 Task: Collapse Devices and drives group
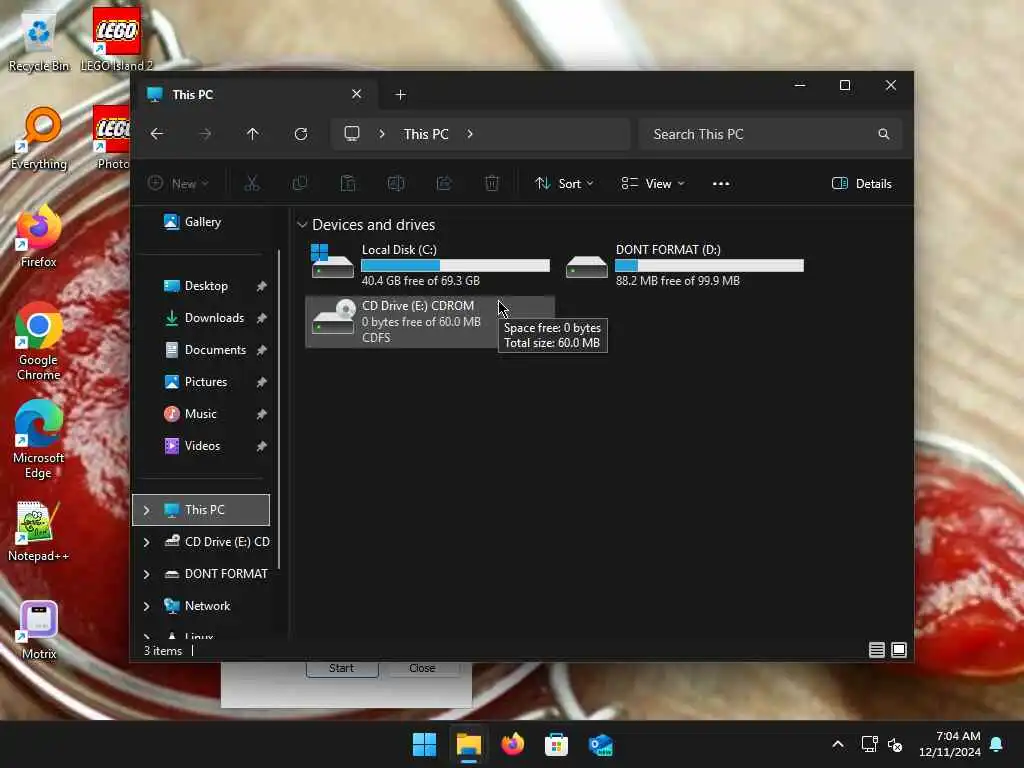pyautogui.click(x=302, y=225)
